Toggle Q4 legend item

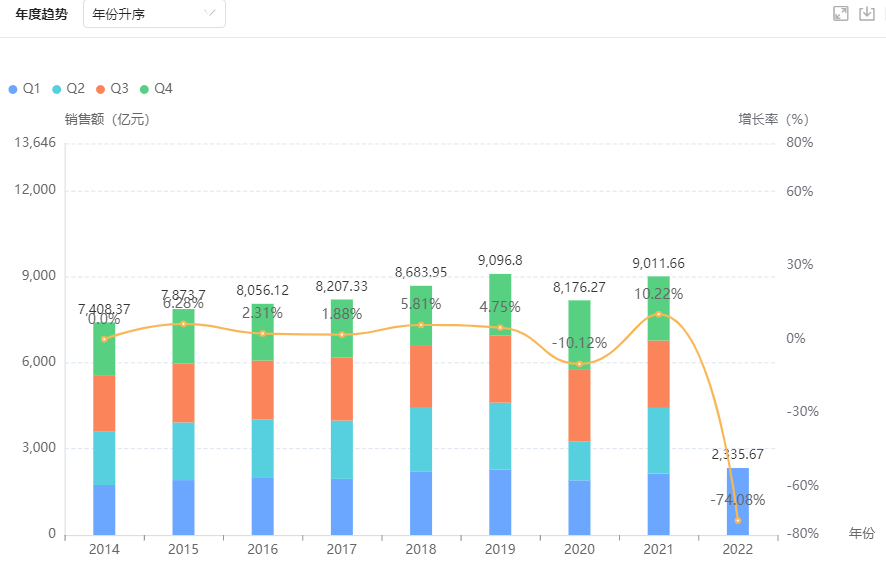(157, 89)
